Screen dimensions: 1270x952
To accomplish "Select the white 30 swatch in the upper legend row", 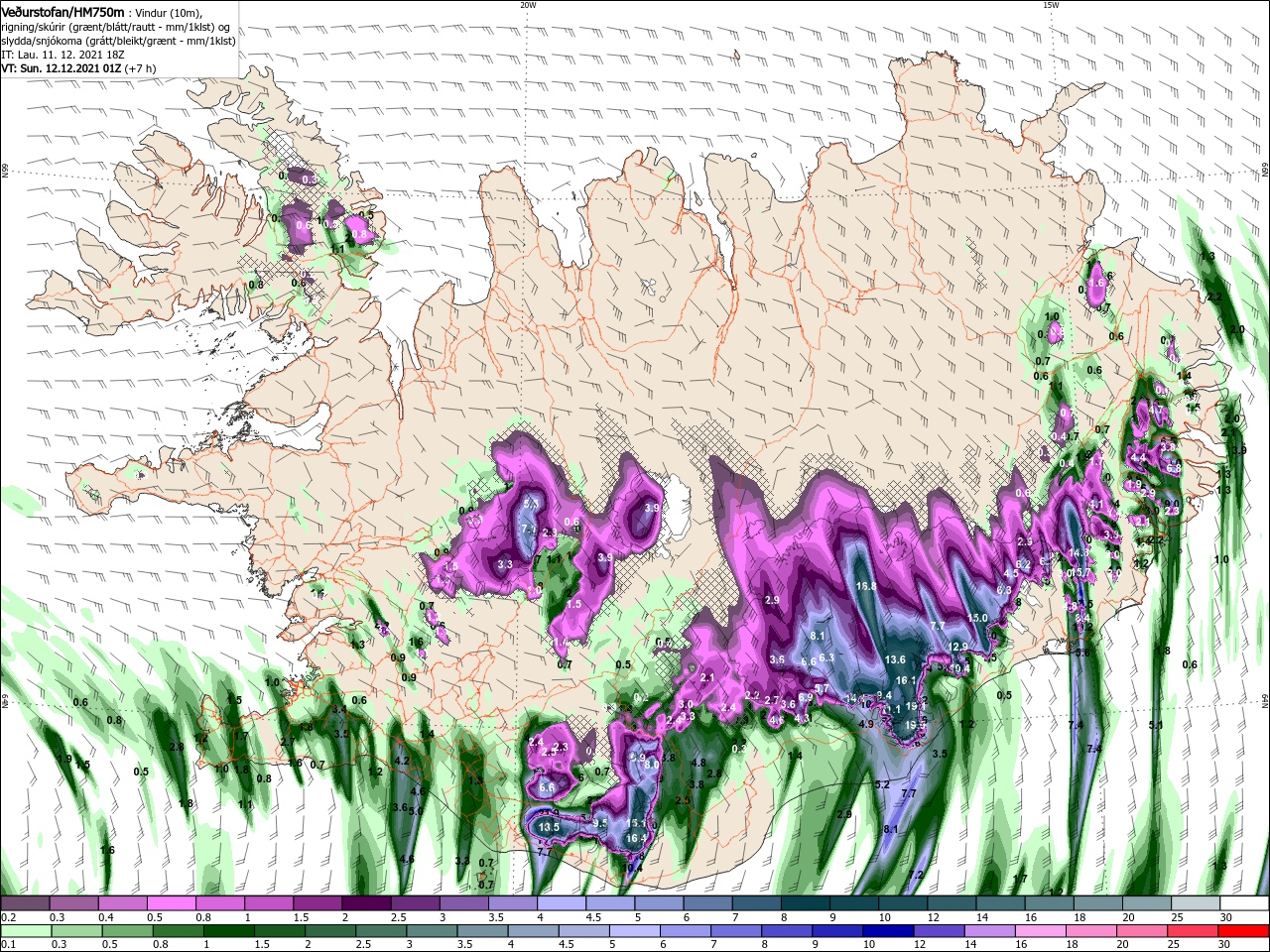I will click(1245, 903).
